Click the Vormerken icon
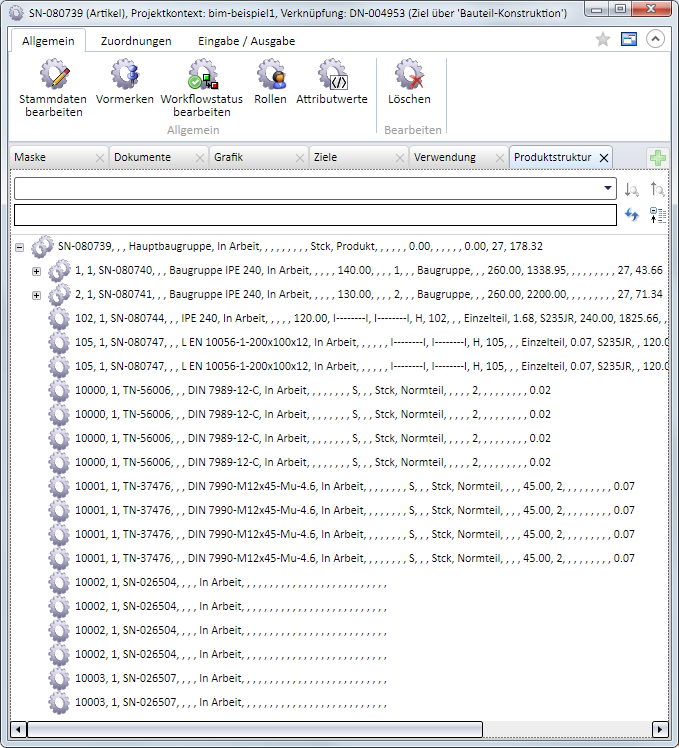Image resolution: width=679 pixels, height=748 pixels. point(124,77)
